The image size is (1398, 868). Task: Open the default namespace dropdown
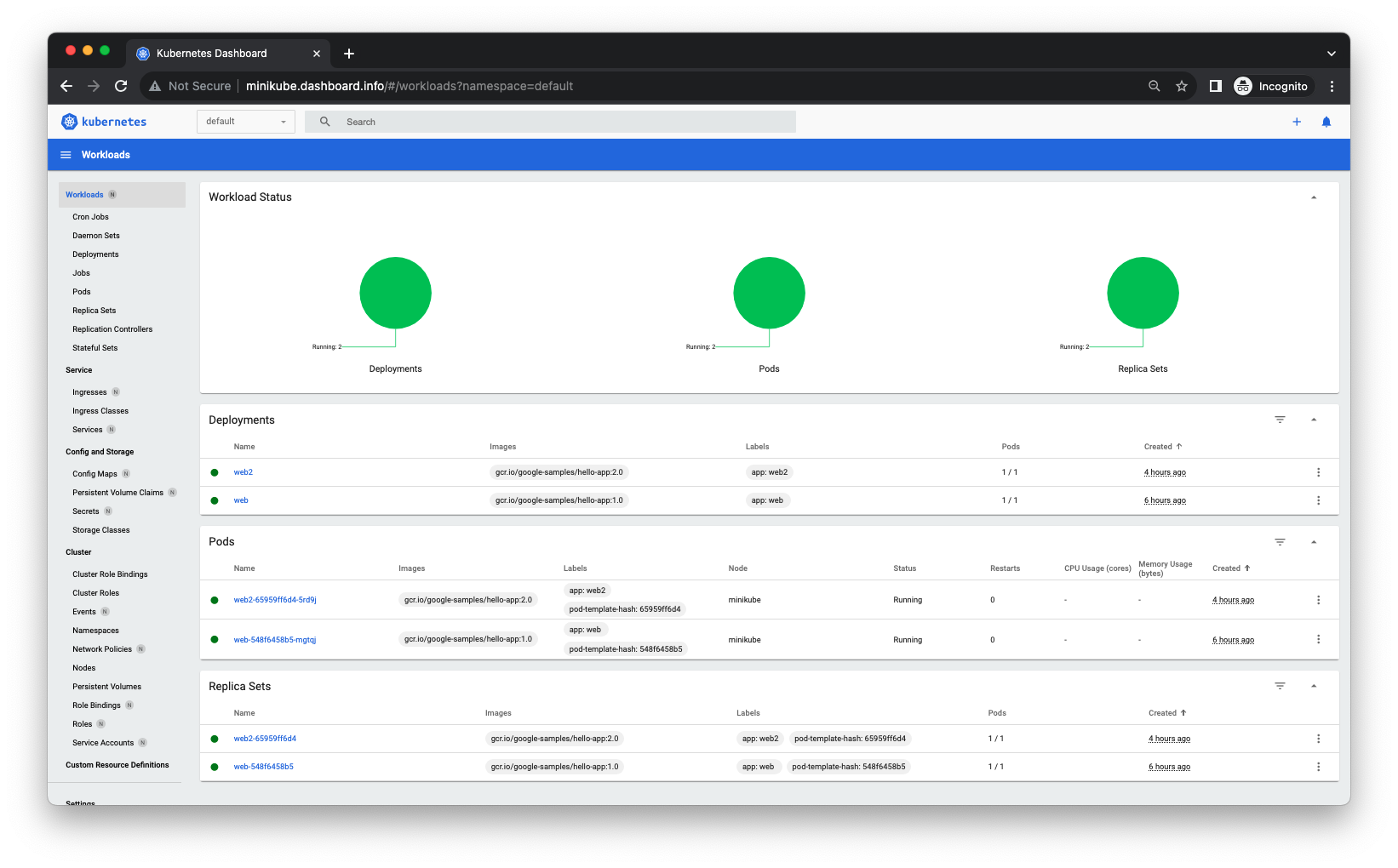coord(246,122)
